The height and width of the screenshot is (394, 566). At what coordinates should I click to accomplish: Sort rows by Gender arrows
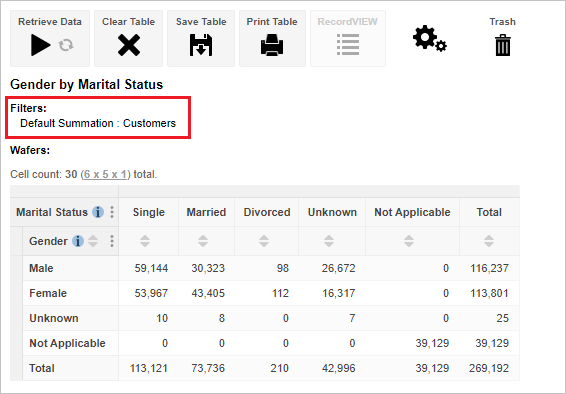(93, 241)
